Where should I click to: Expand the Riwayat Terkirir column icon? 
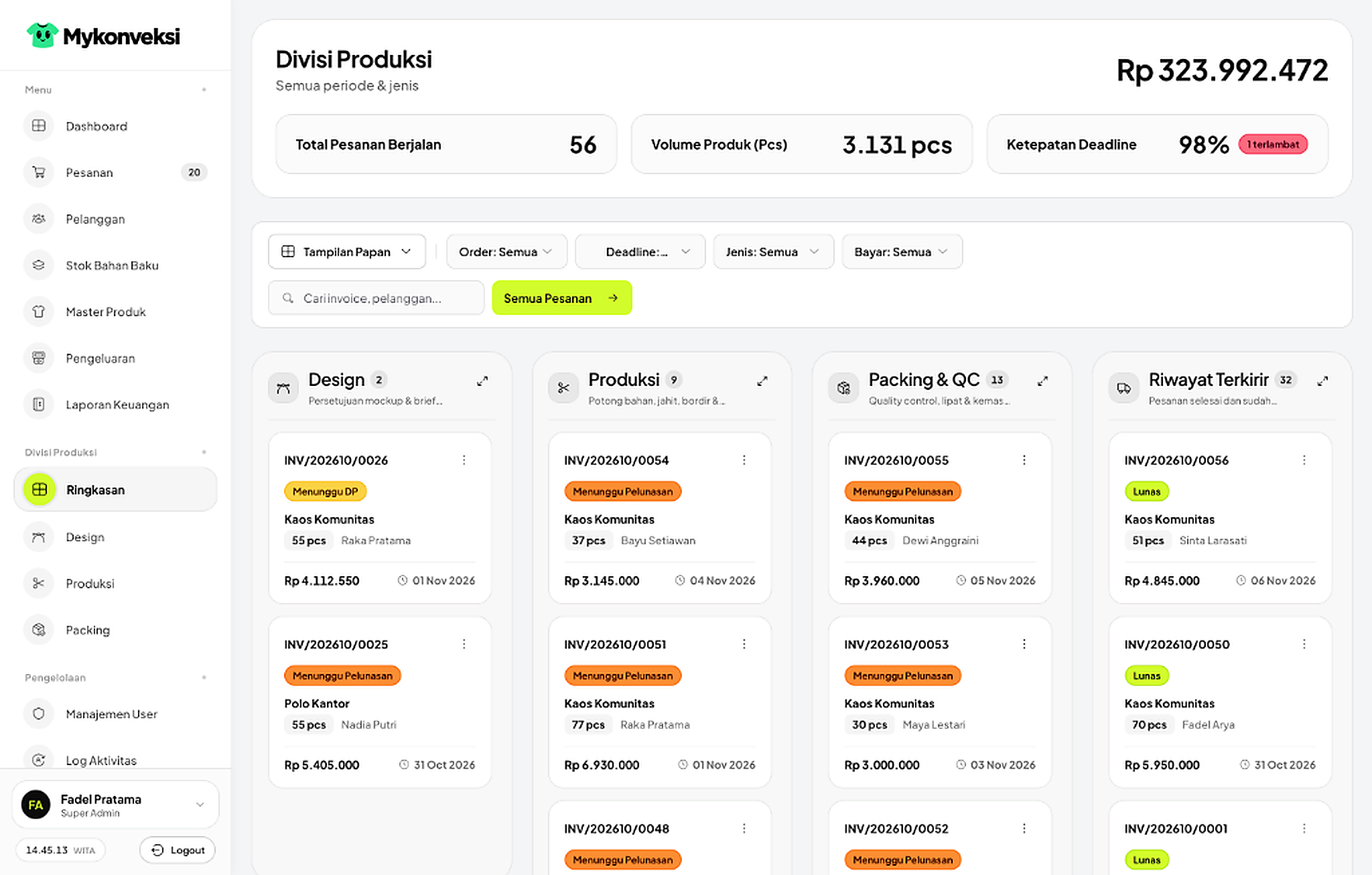1322,381
